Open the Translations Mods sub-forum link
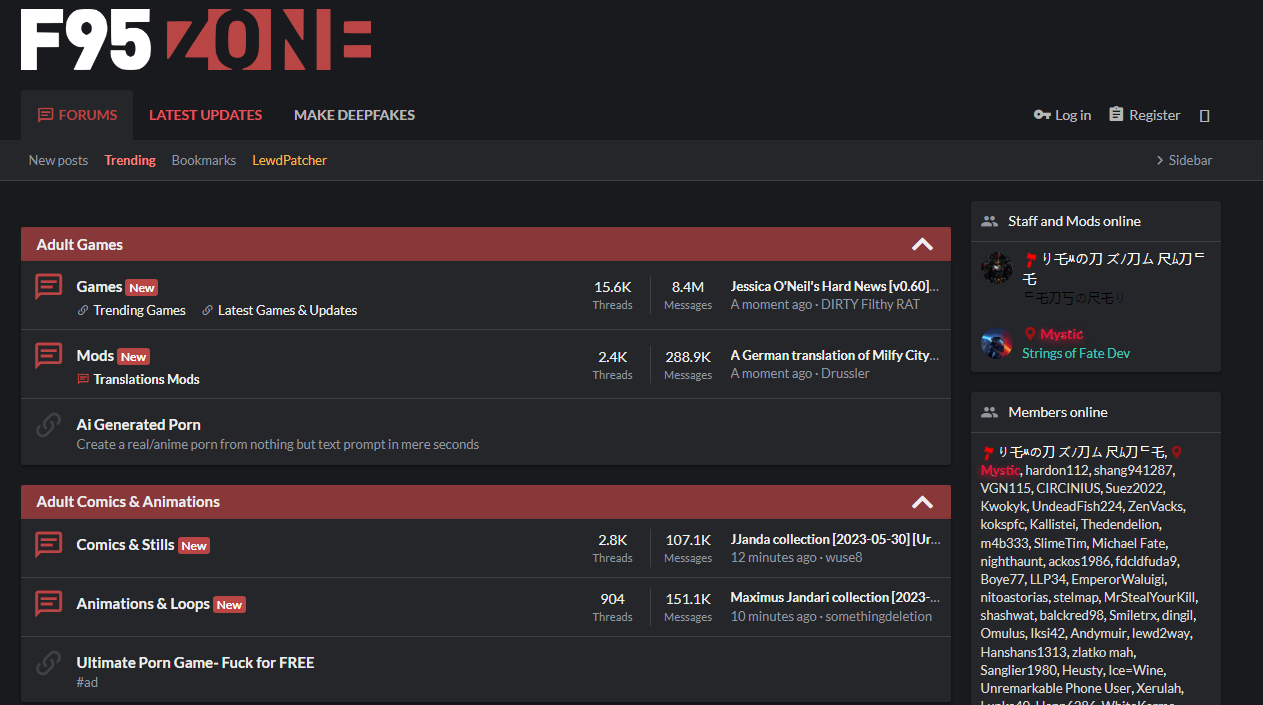The width and height of the screenshot is (1263, 705). pos(146,379)
